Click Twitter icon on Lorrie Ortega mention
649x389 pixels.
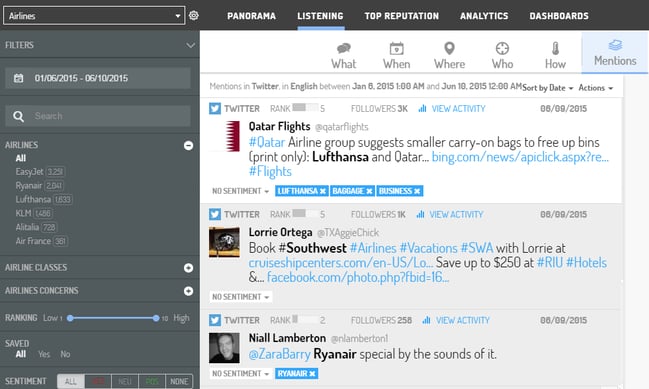pyautogui.click(x=215, y=214)
